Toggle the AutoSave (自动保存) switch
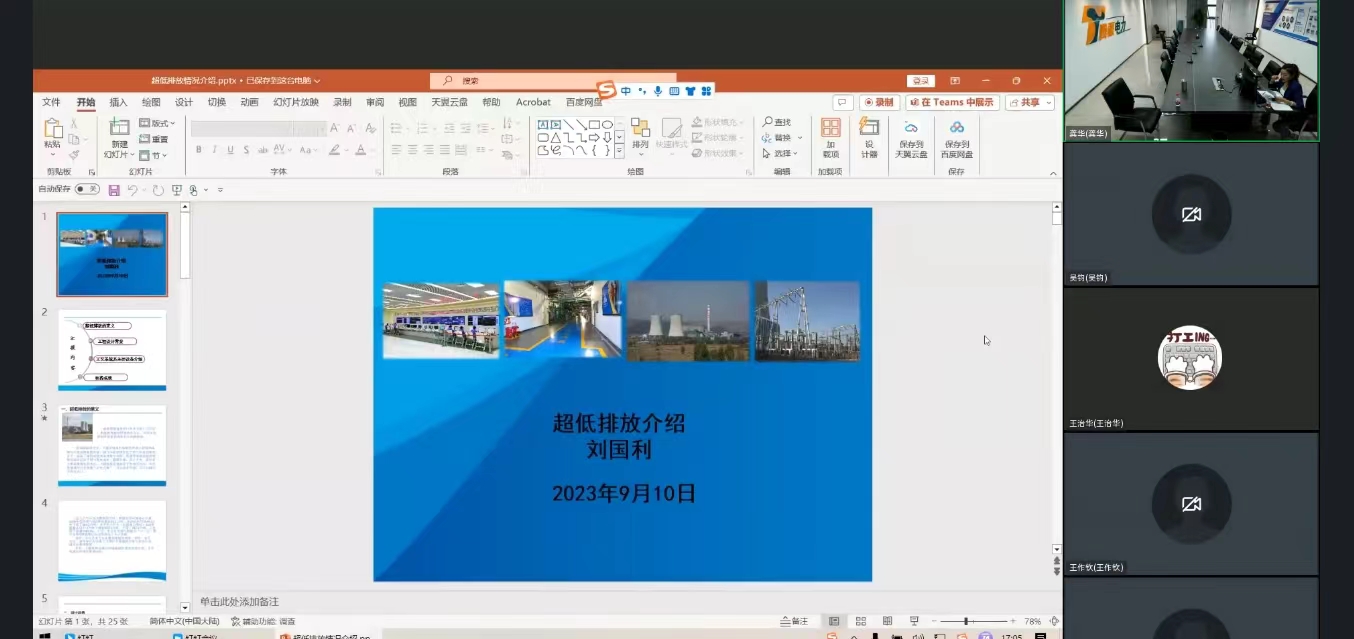This screenshot has height=639, width=1354. [87, 189]
